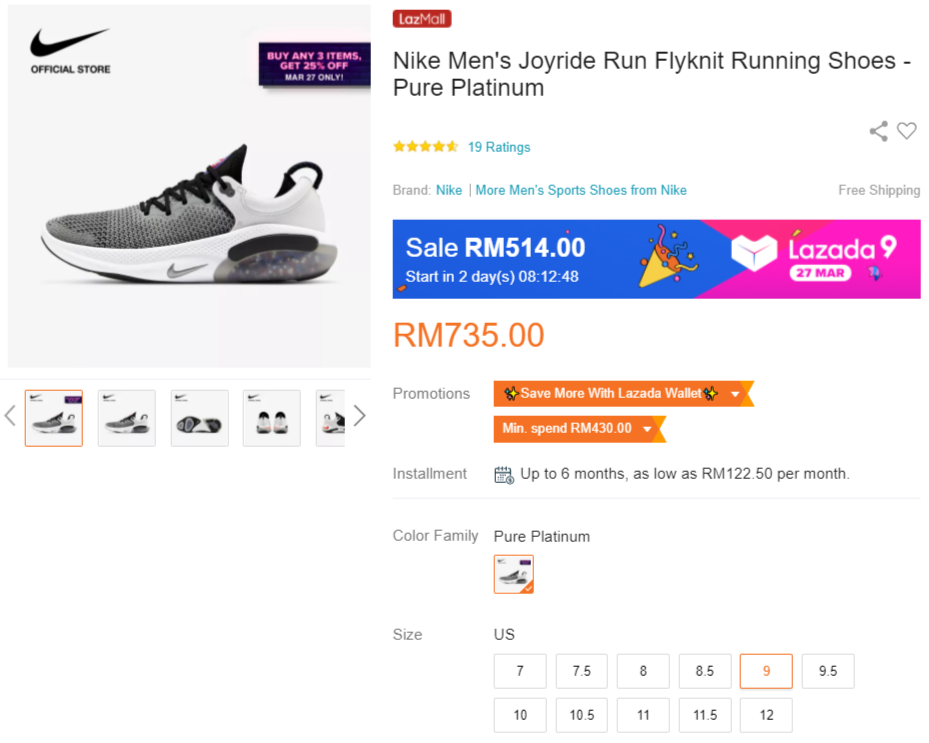This screenshot has height=743, width=929.
Task: Open More Men's Sports Shoes from Nike
Action: [581, 190]
